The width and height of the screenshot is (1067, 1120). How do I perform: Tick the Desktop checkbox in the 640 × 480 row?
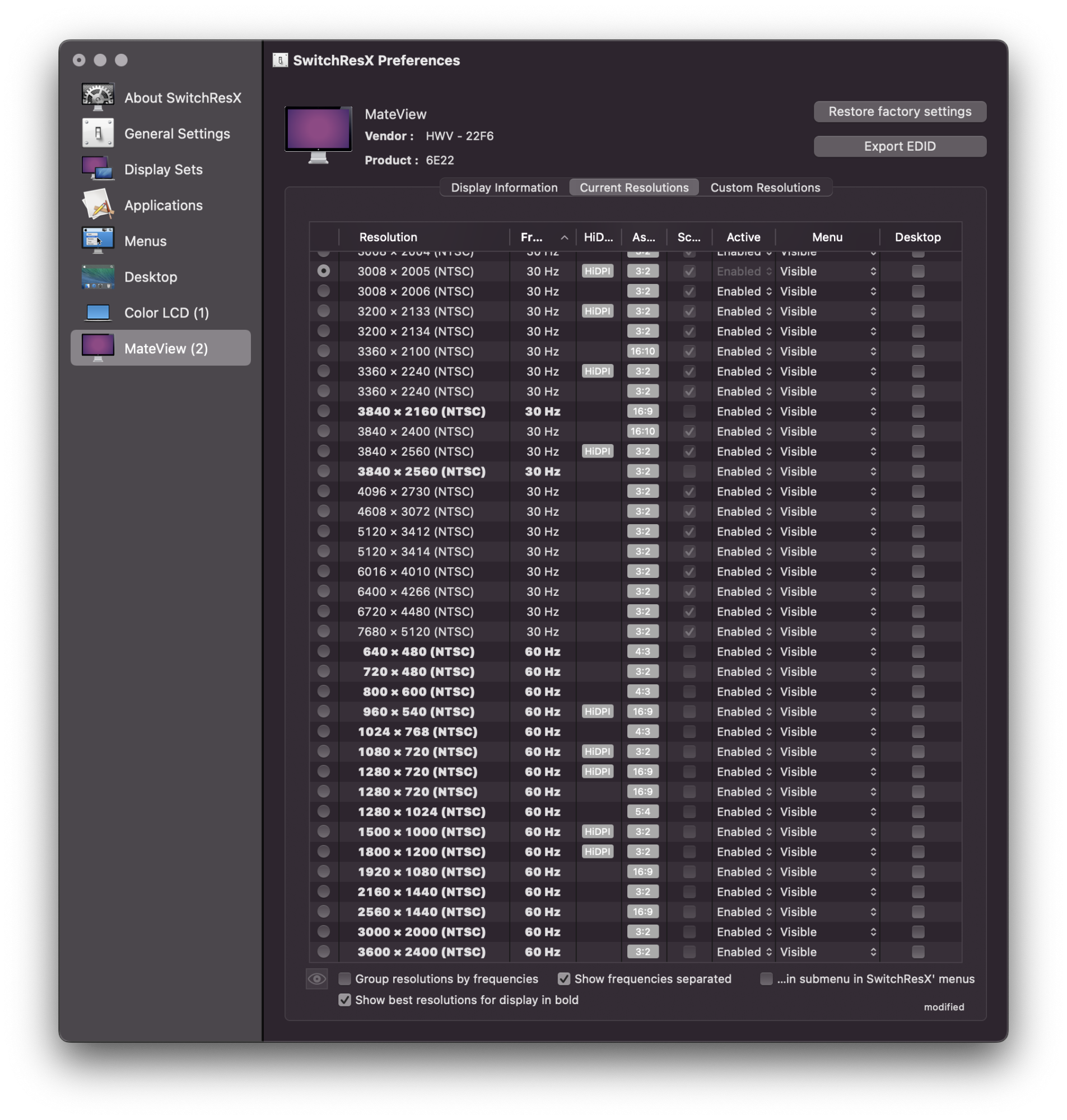pyautogui.click(x=918, y=651)
